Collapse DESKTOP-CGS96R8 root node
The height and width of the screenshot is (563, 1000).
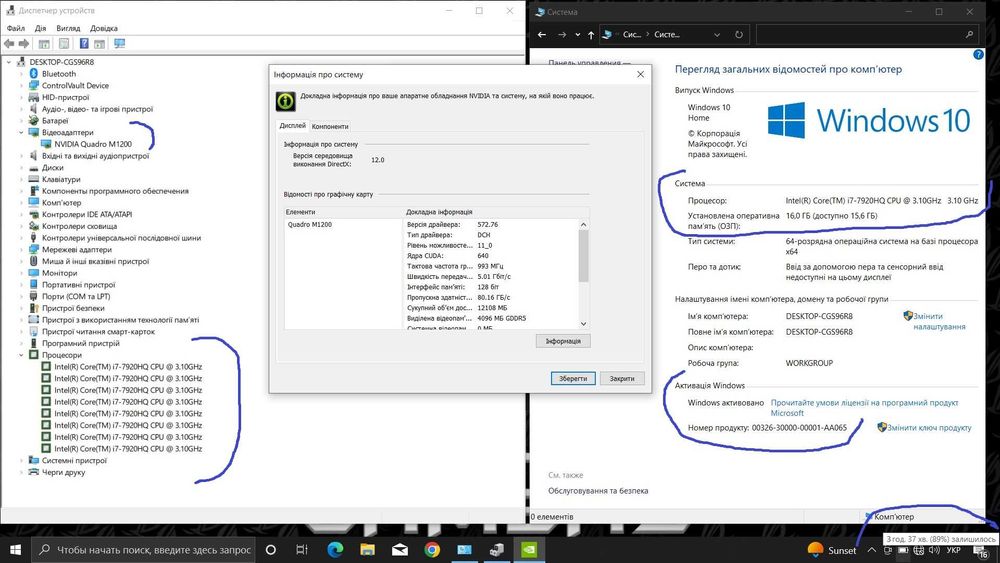(9, 62)
